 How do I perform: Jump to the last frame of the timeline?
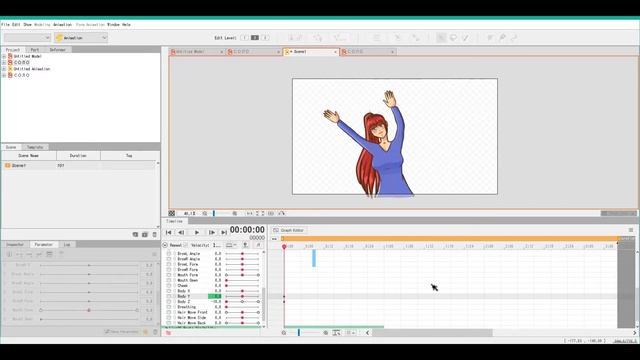pyautogui.click(x=224, y=232)
